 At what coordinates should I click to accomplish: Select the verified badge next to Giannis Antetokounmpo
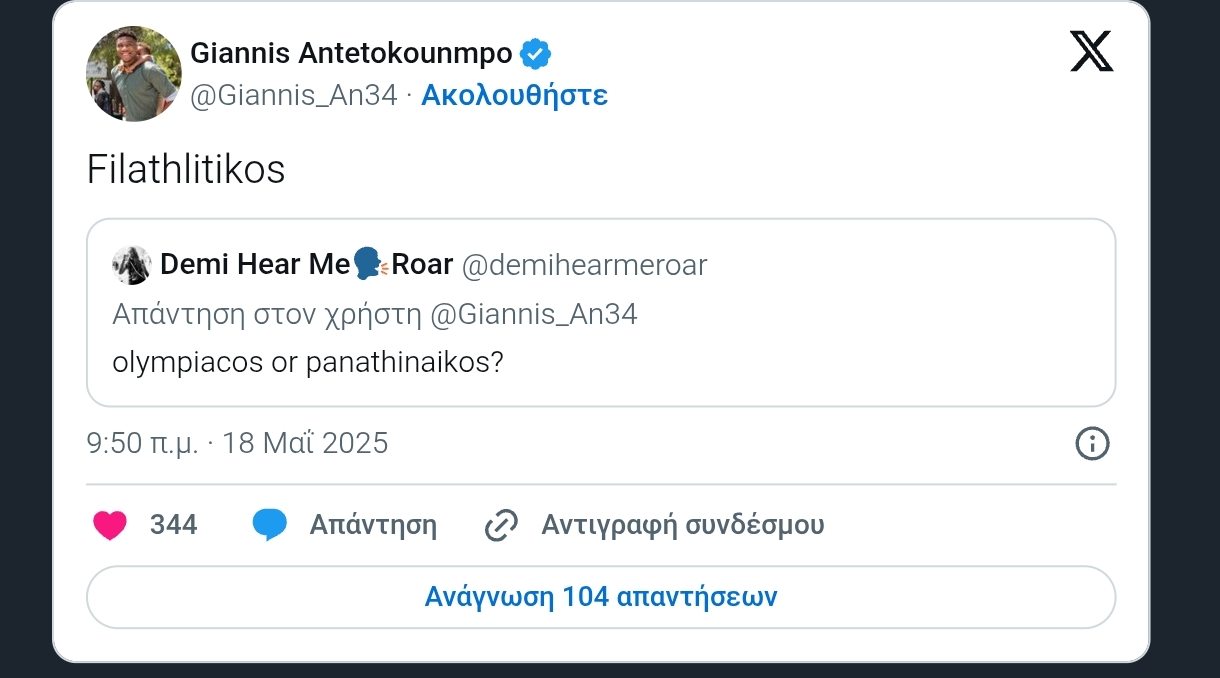tap(536, 53)
